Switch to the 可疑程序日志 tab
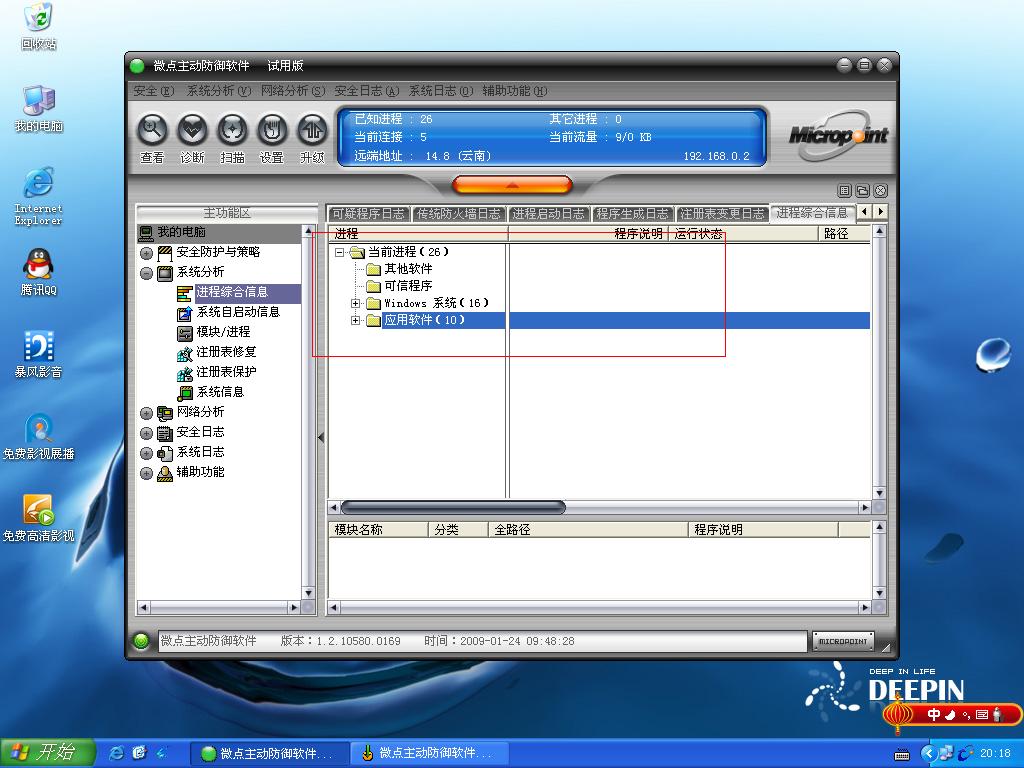Image resolution: width=1024 pixels, height=768 pixels. (368, 214)
